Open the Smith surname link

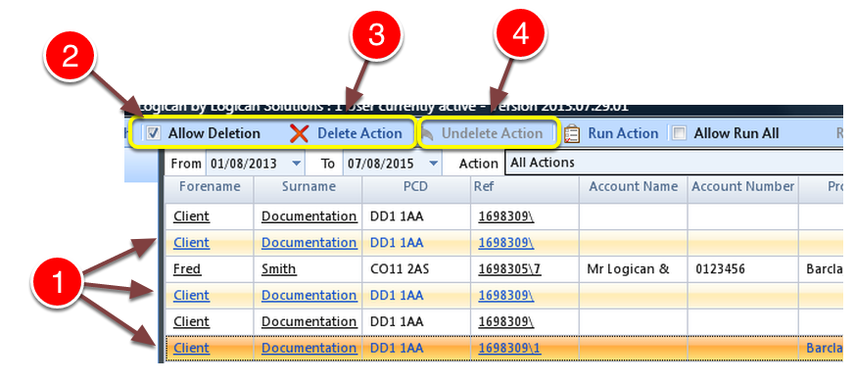click(279, 269)
